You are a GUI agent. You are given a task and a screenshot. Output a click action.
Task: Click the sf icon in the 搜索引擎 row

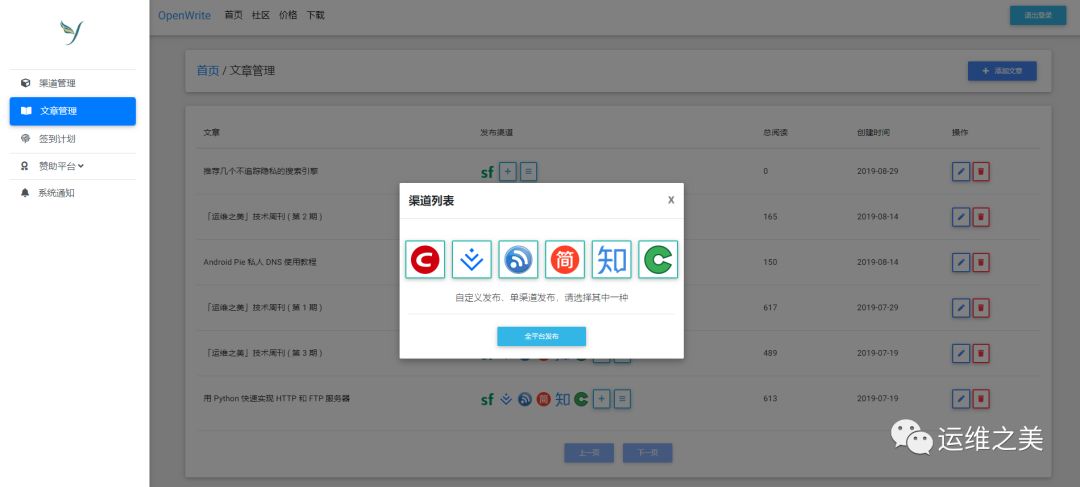[487, 172]
